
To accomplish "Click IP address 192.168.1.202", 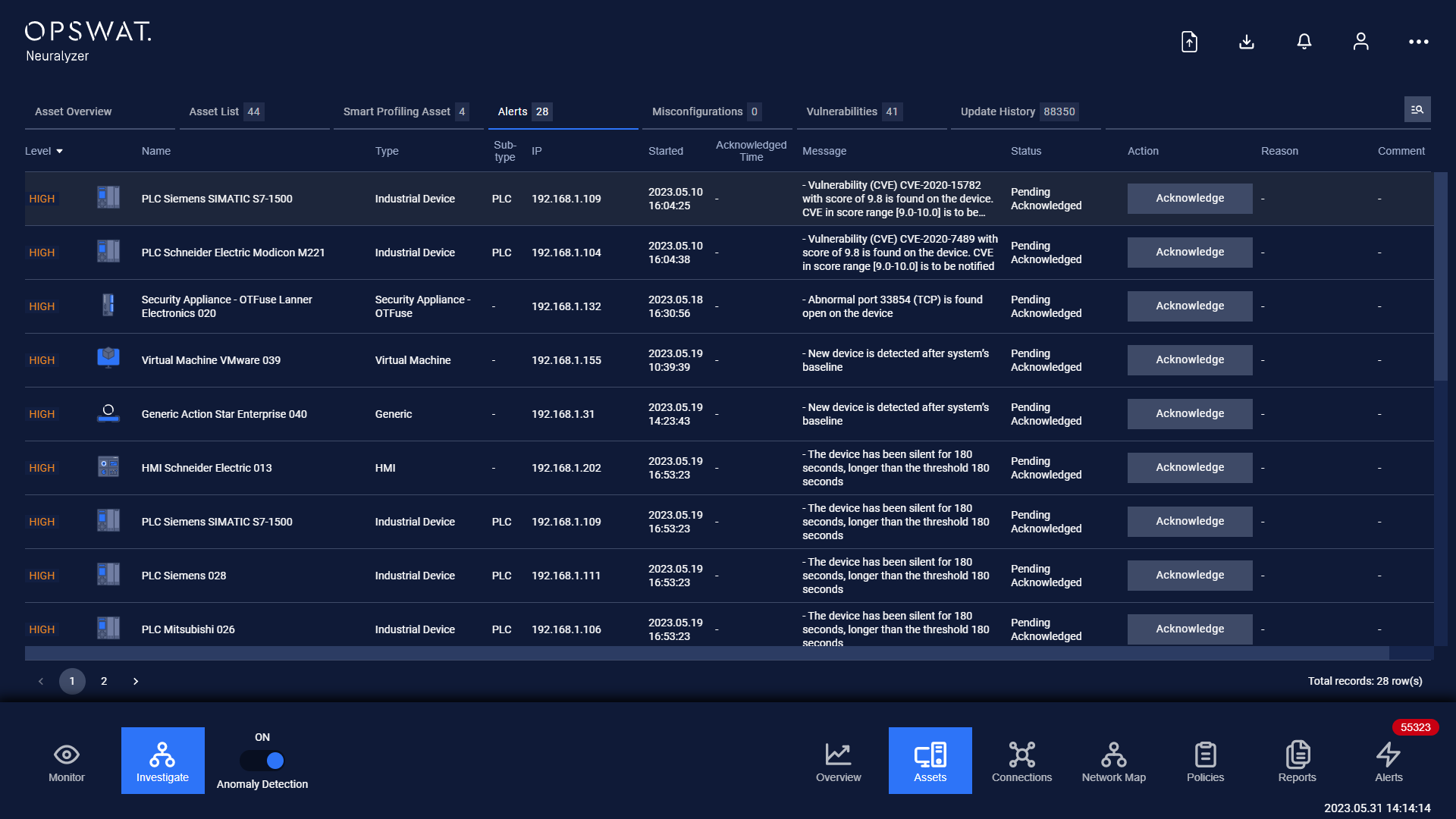I will (x=566, y=468).
